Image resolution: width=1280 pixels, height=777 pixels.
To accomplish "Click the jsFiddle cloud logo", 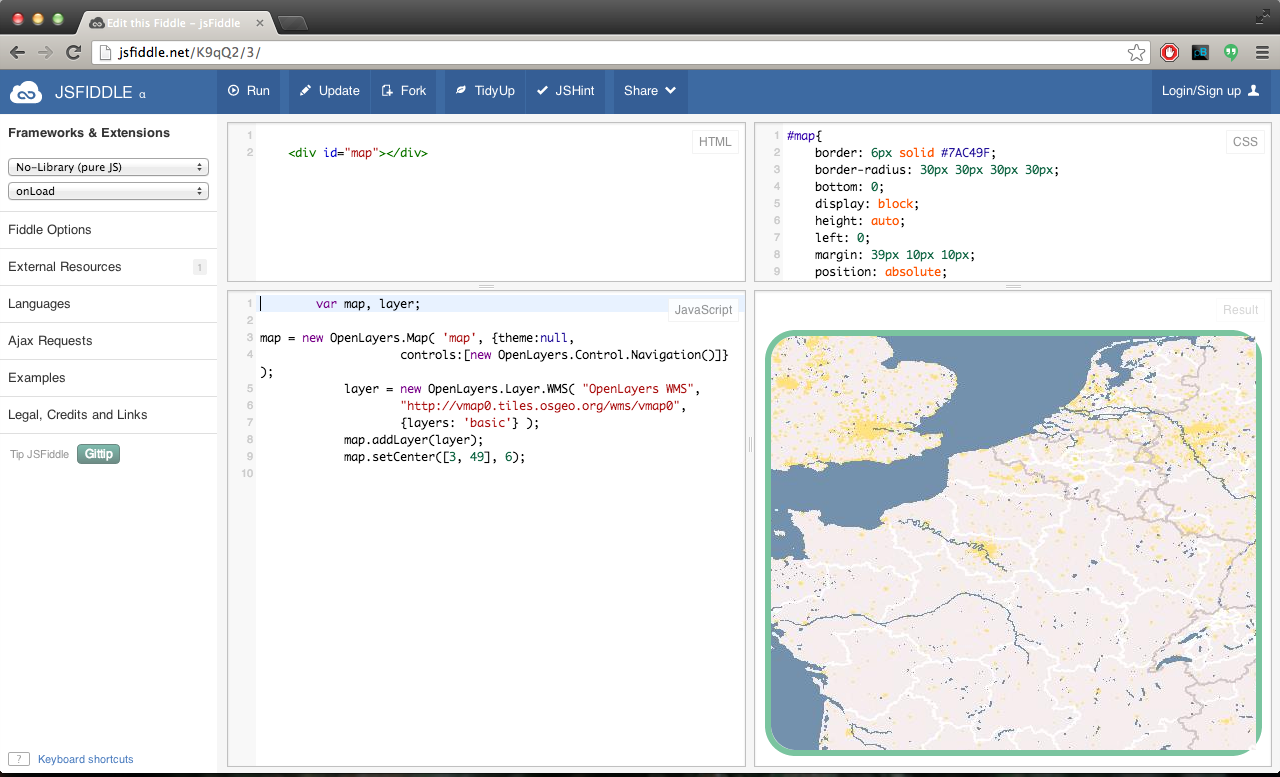I will (x=26, y=91).
